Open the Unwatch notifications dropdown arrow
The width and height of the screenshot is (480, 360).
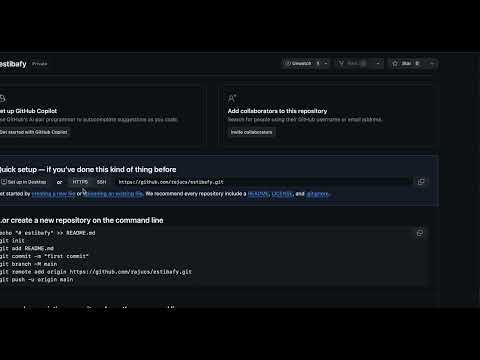click(x=326, y=63)
